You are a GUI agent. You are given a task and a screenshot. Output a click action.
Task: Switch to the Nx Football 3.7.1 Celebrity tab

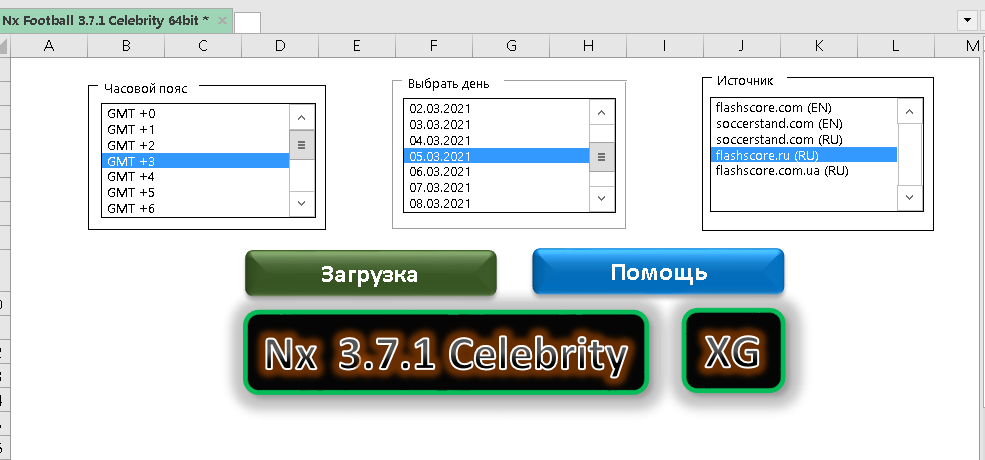click(106, 21)
